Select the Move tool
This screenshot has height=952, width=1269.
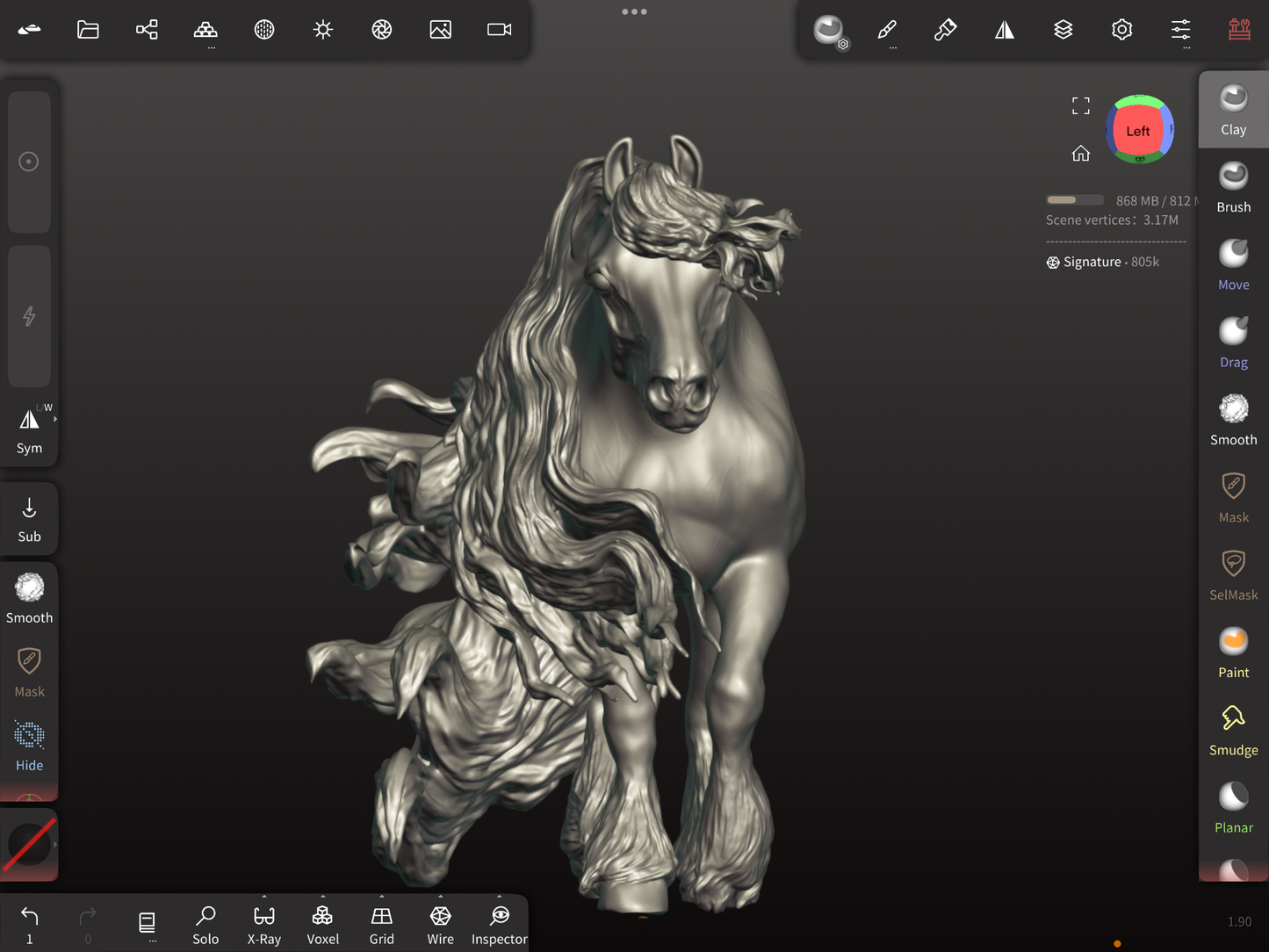click(x=1233, y=264)
